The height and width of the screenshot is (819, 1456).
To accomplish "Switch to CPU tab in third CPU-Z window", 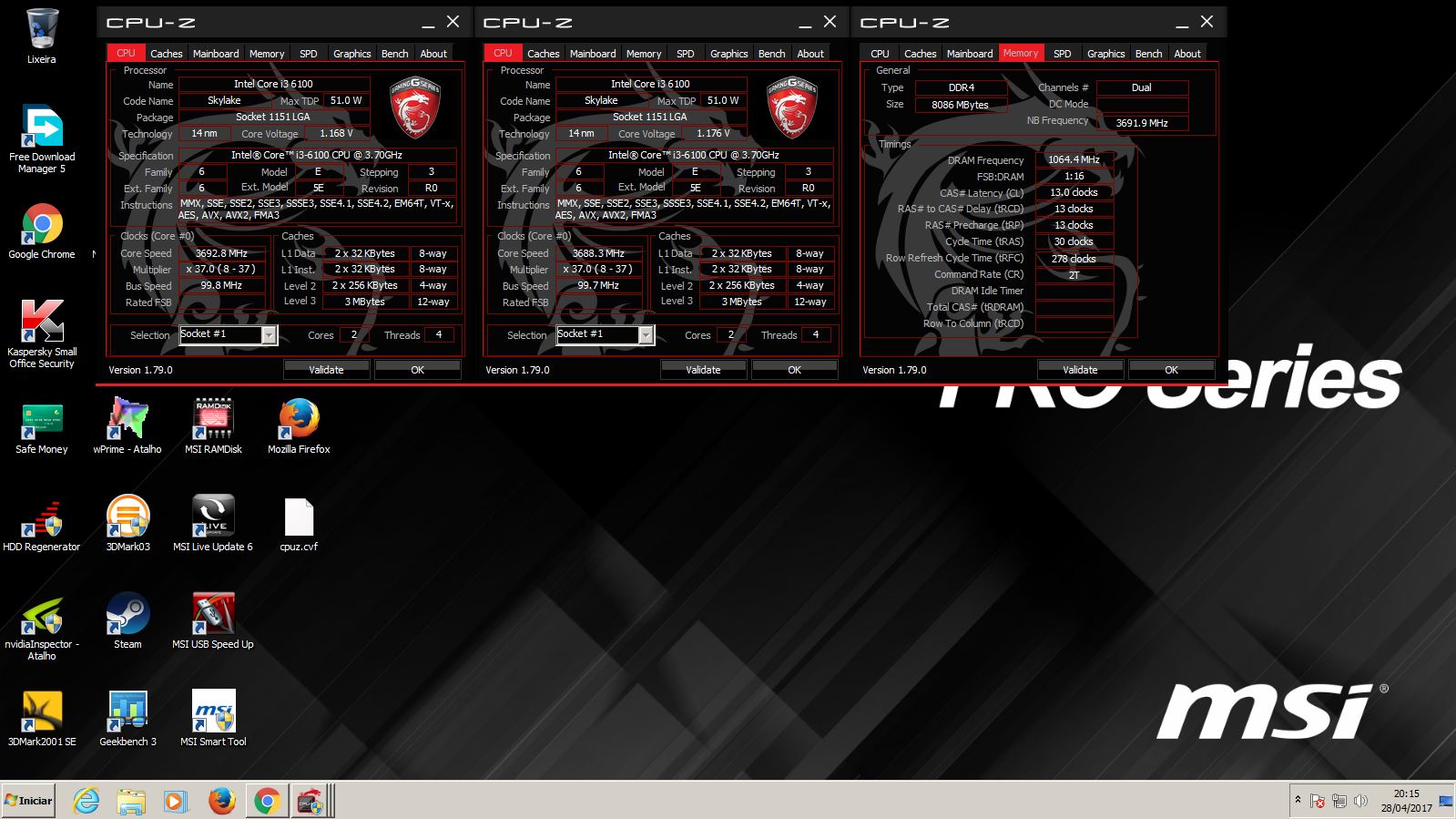I will (880, 54).
